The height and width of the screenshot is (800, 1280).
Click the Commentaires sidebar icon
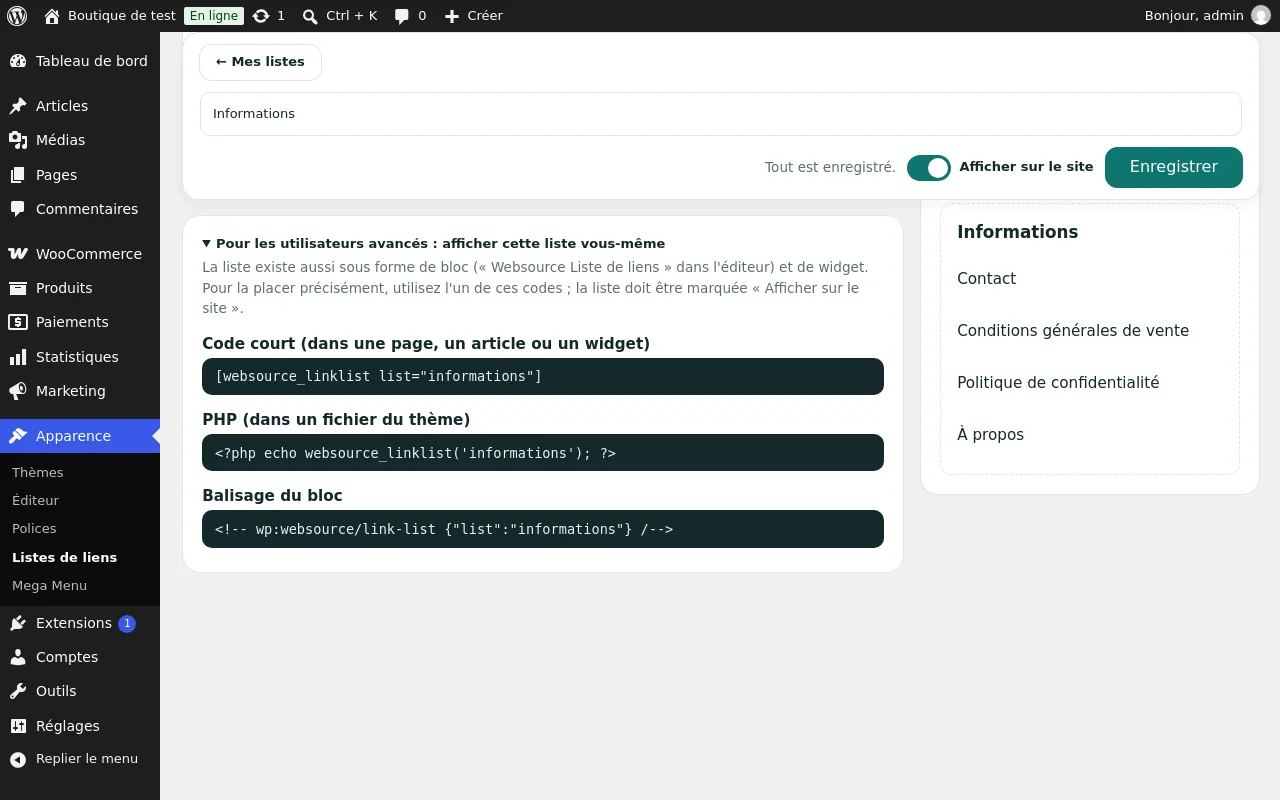[x=18, y=209]
